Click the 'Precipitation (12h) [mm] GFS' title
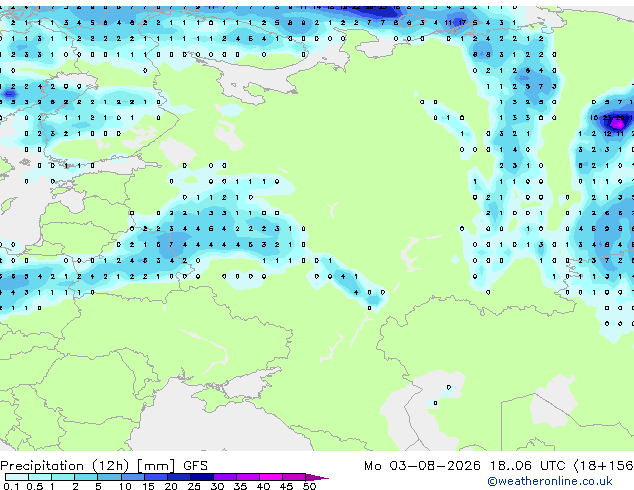Image resolution: width=634 pixels, height=490 pixels. [x=104, y=466]
